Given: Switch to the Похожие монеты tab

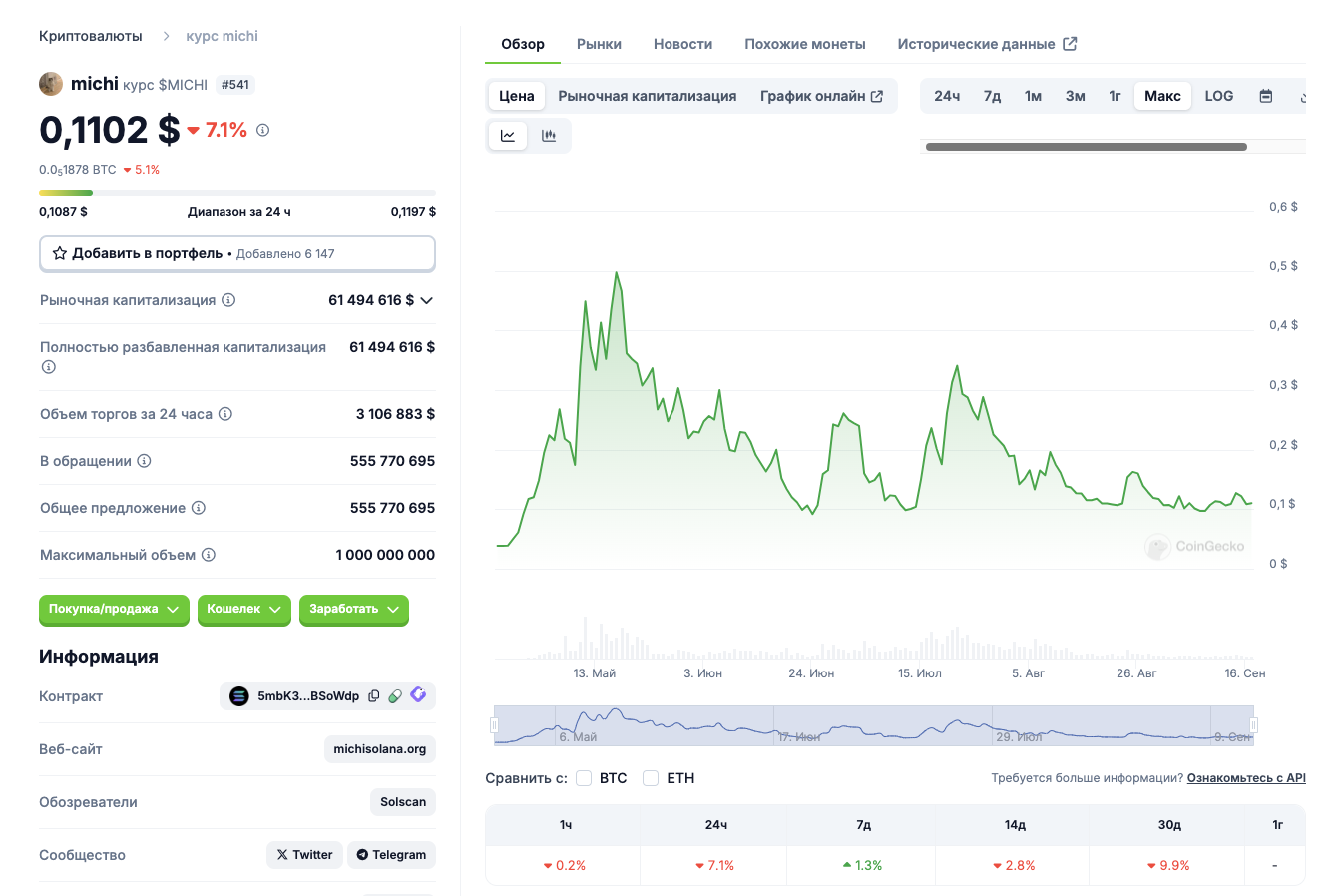Looking at the screenshot, I should [805, 44].
